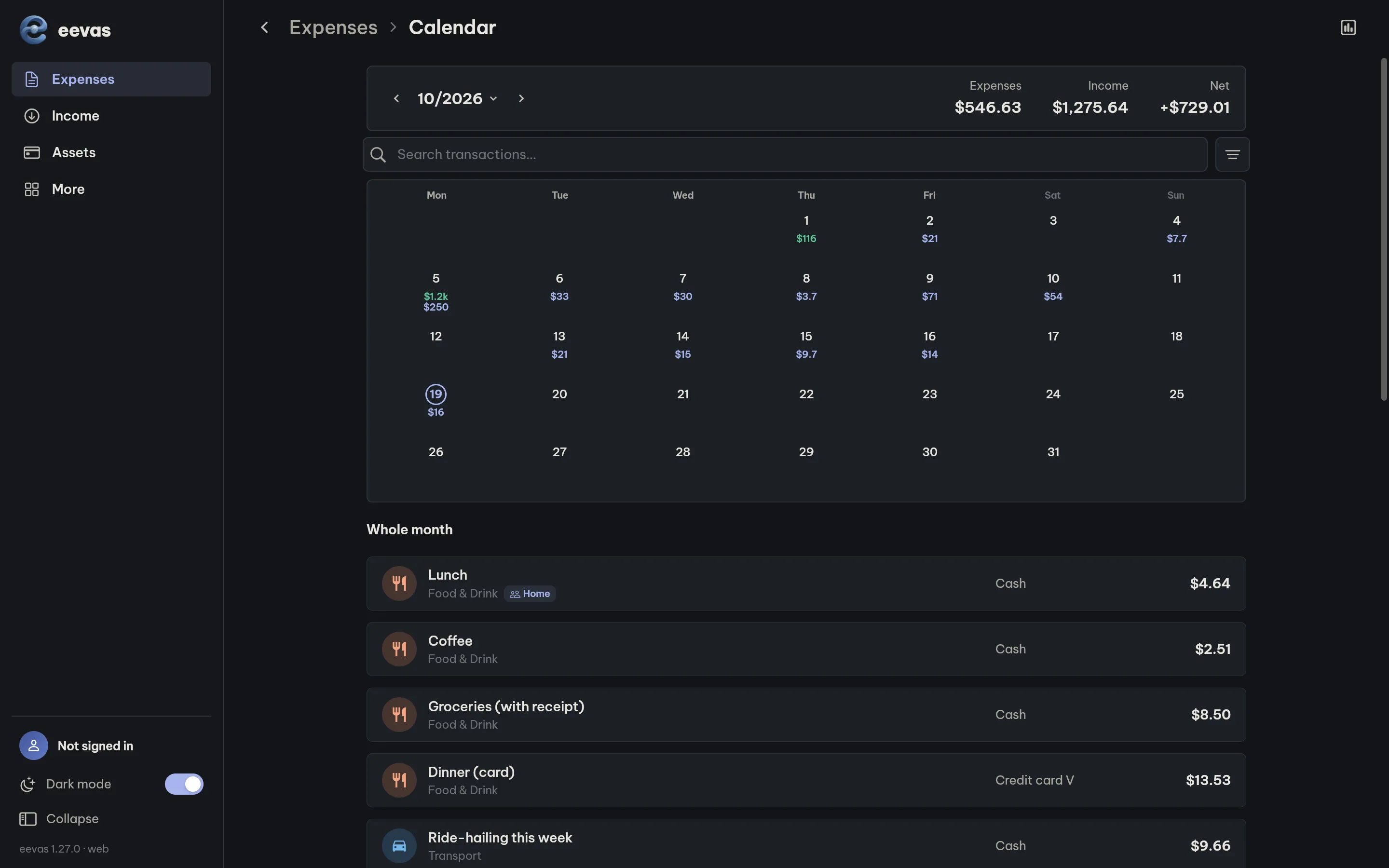The height and width of the screenshot is (868, 1389).
Task: Click the eevas logo icon
Action: [x=33, y=29]
